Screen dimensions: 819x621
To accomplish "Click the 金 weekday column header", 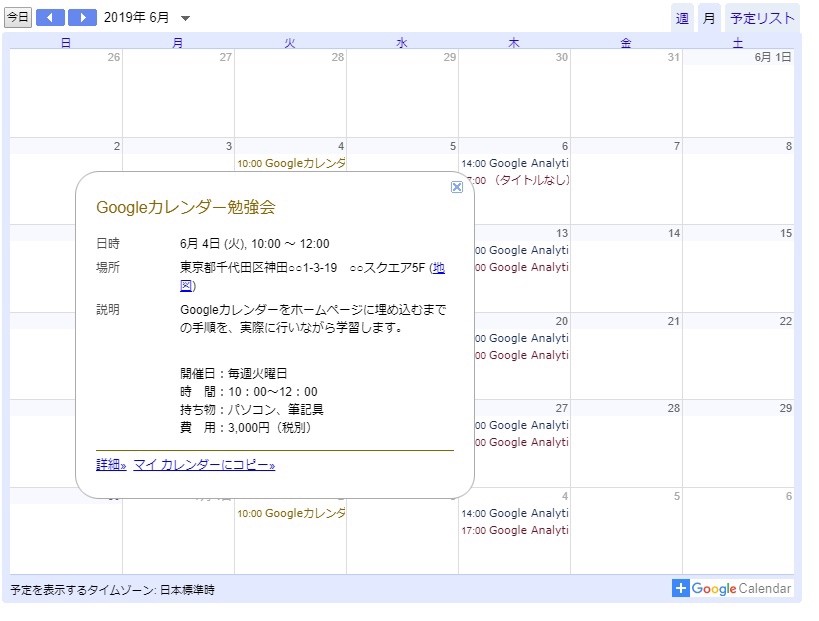I will 626,43.
